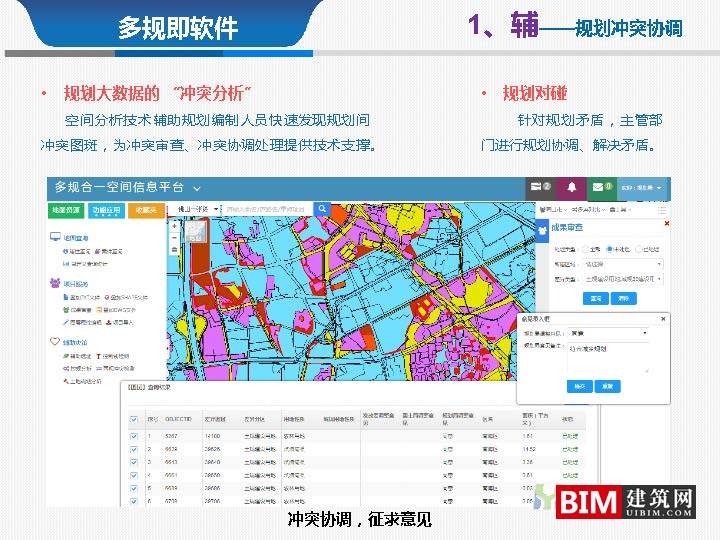
Task: Select the 已处理 radio button
Action: click(640, 248)
